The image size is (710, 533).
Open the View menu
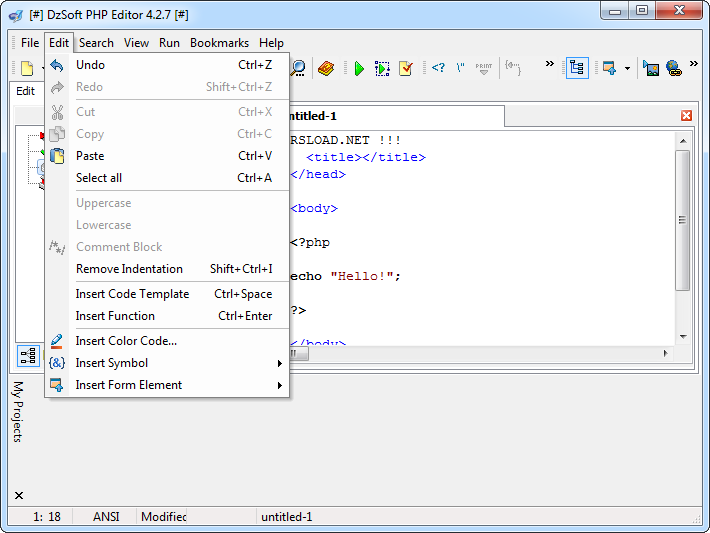pos(136,43)
